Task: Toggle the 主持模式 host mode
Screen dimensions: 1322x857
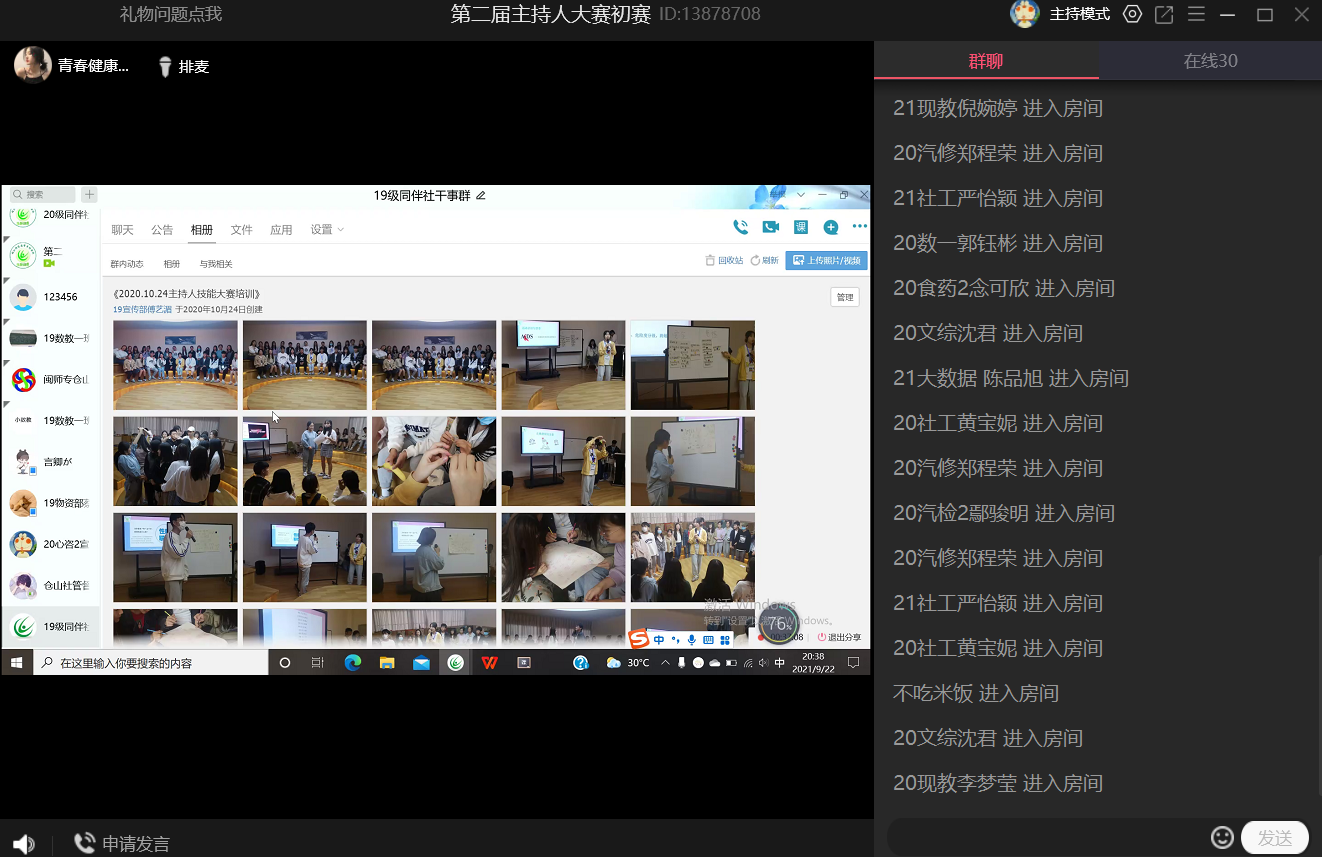Action: tap(1079, 15)
